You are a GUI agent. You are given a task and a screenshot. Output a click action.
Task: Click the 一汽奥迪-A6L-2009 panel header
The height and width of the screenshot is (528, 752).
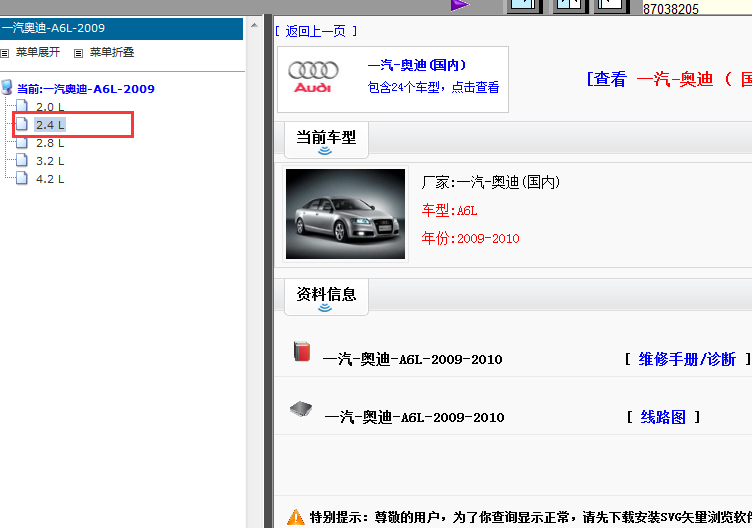(121, 28)
